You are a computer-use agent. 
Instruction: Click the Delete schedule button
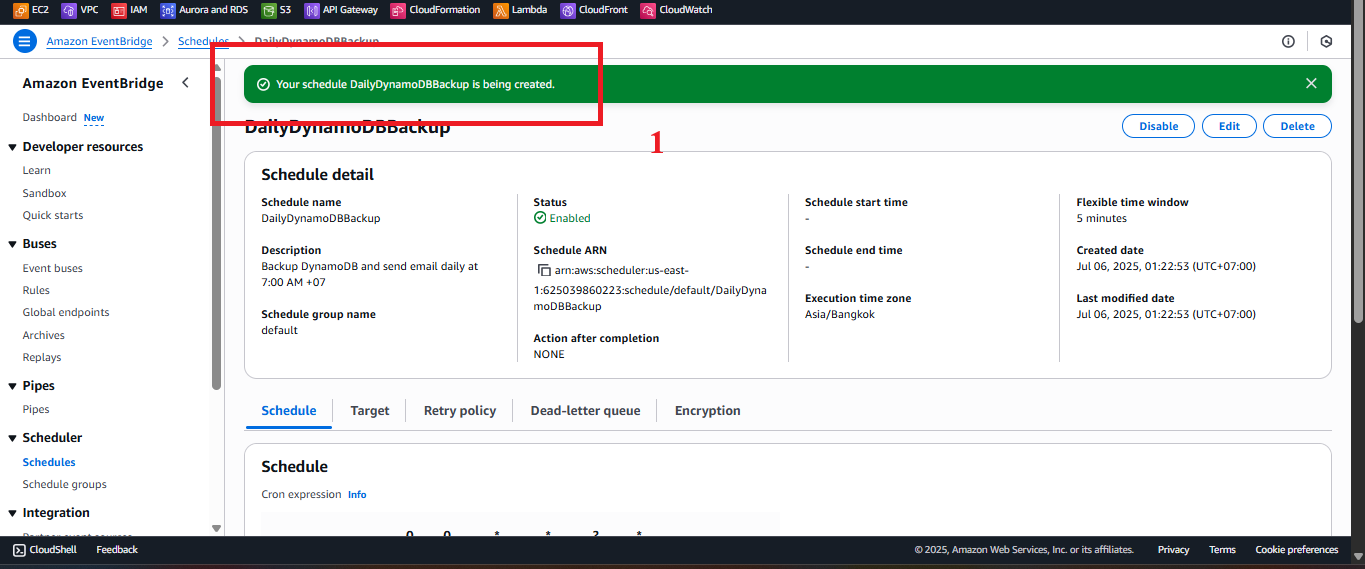pyautogui.click(x=1298, y=126)
